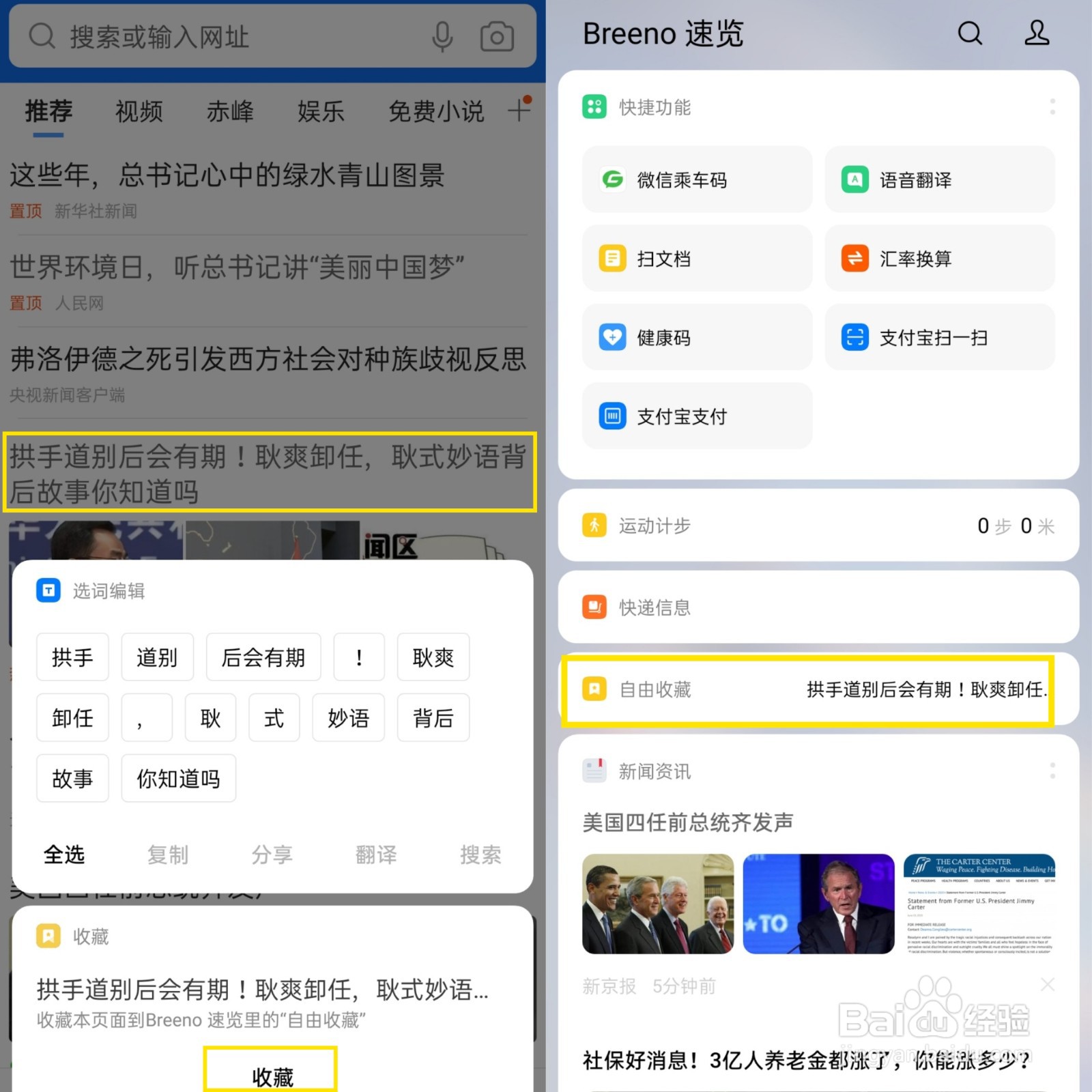Image resolution: width=1092 pixels, height=1092 pixels.
Task: Open camera search in the browser bar
Action: tap(497, 36)
